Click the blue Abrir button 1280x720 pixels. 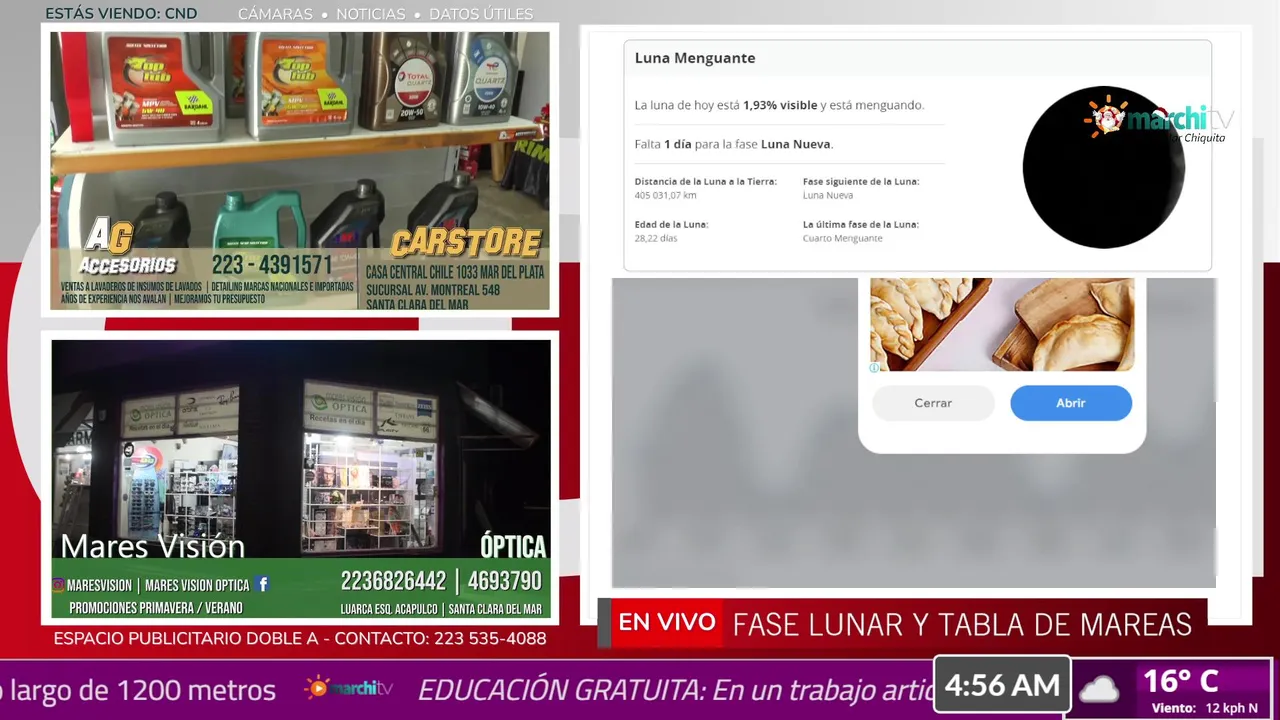point(1071,403)
